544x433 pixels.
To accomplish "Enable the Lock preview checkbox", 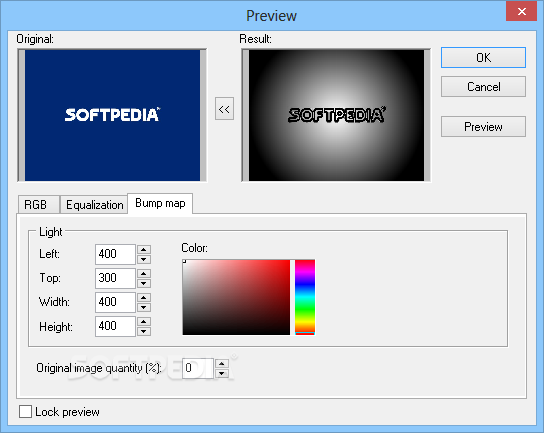I will click(x=25, y=411).
